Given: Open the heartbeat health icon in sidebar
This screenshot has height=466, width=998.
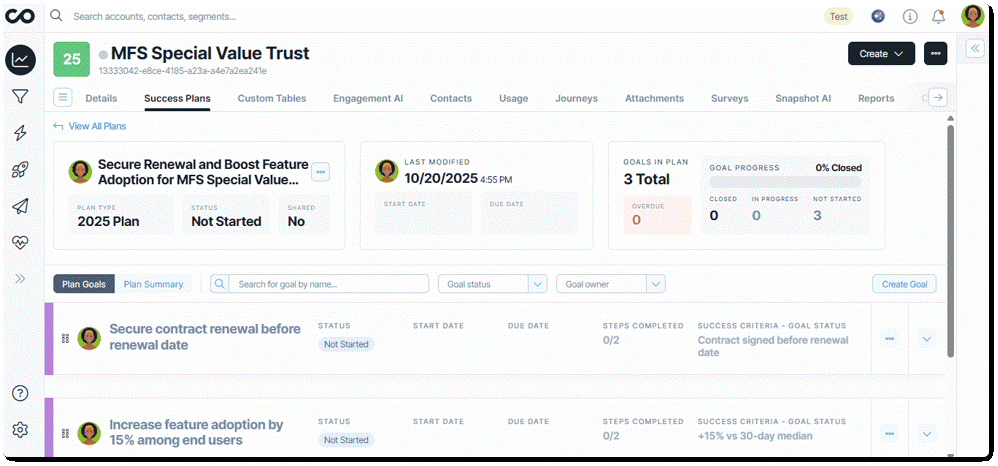Looking at the screenshot, I should point(20,242).
